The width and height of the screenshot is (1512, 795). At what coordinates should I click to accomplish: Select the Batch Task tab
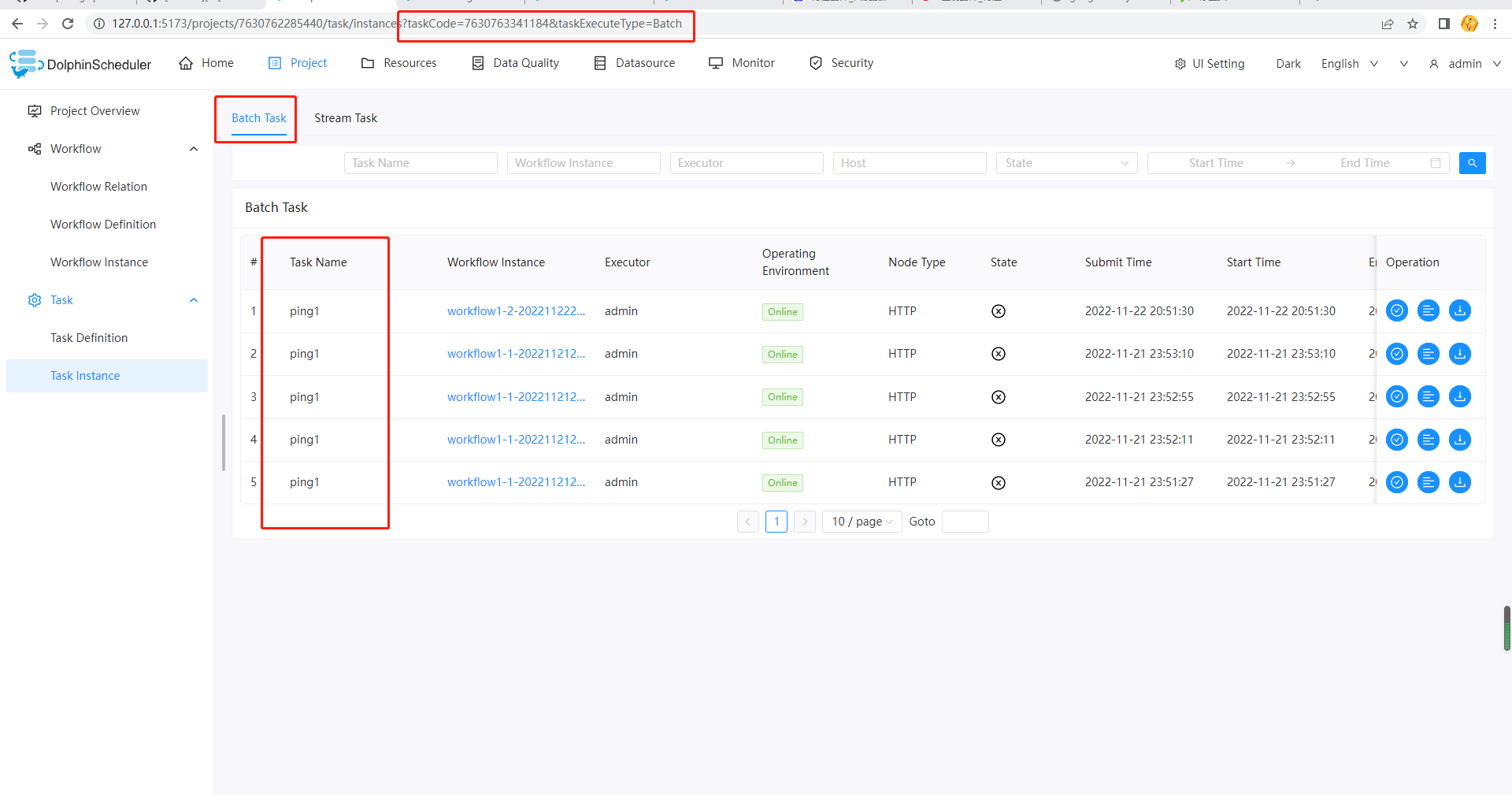pos(259,118)
